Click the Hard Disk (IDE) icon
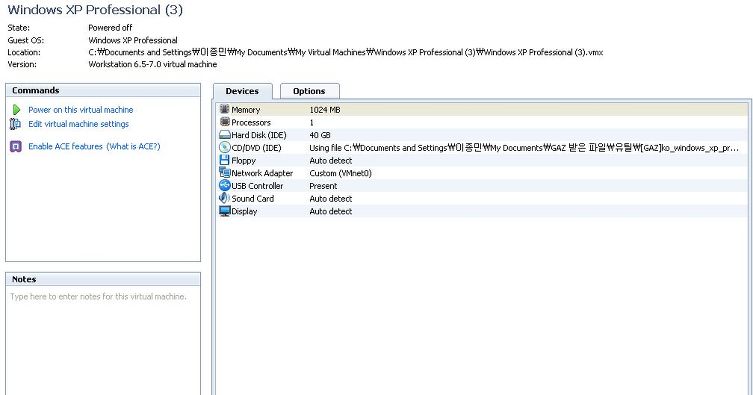Screen dimensions: 753x395 224,135
